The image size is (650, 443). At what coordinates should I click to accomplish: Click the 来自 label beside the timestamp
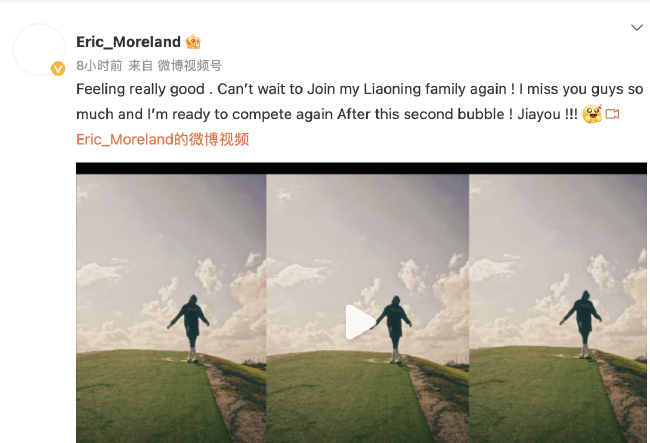tap(140, 65)
